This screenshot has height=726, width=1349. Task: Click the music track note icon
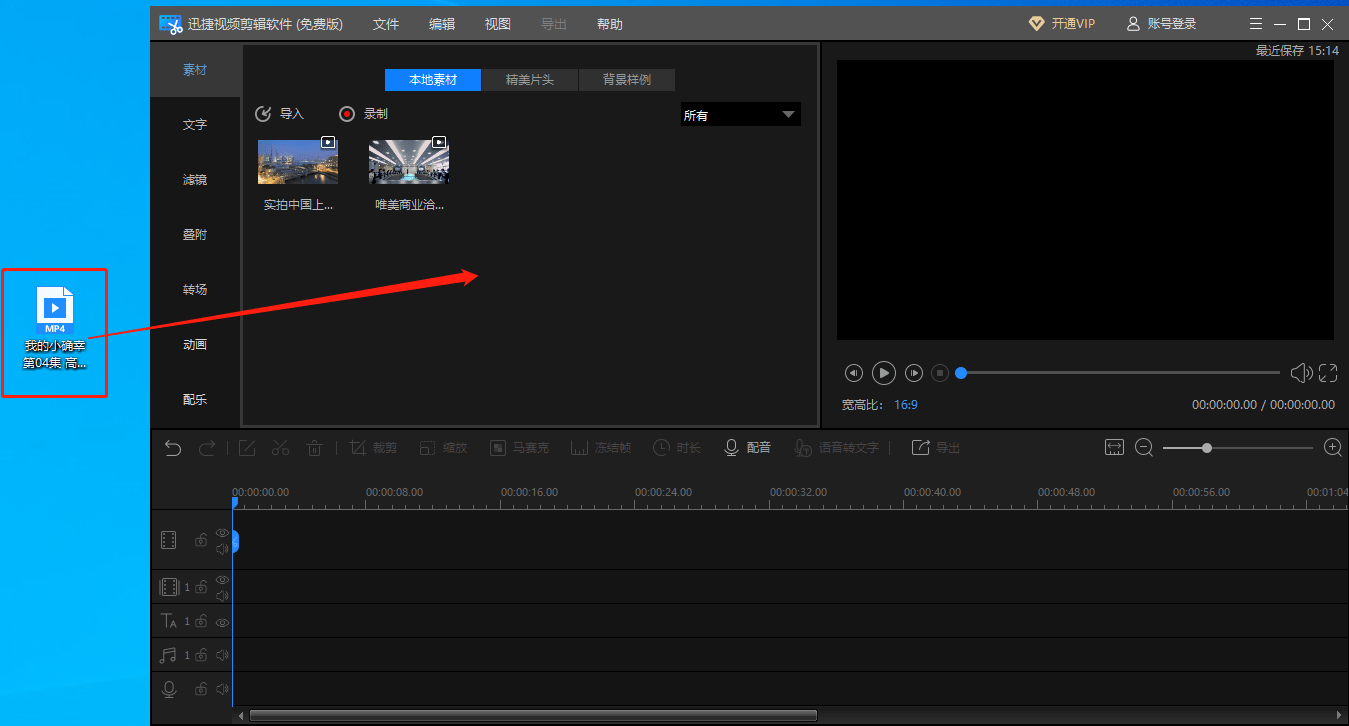169,656
